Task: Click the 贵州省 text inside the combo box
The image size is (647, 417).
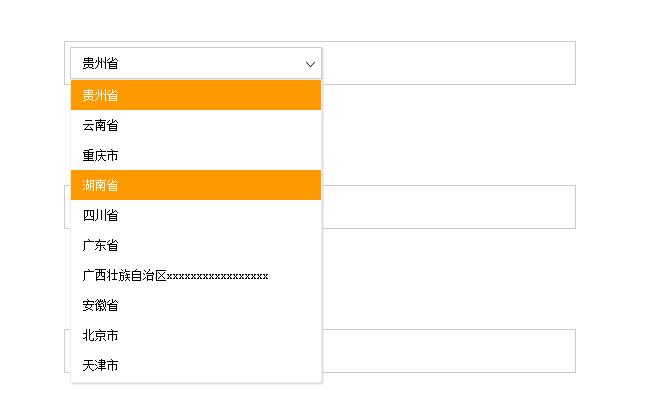Action: tap(100, 64)
